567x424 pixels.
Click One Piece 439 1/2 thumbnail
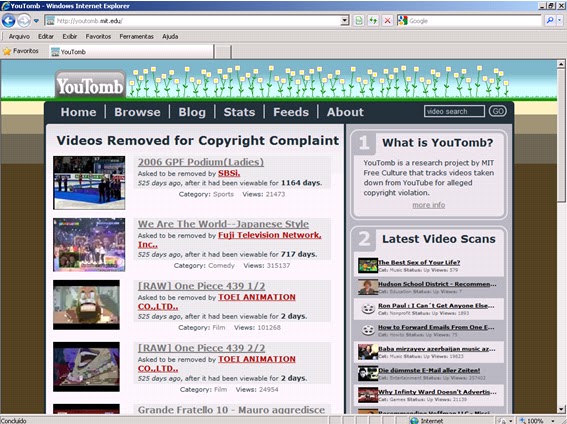[x=86, y=305]
